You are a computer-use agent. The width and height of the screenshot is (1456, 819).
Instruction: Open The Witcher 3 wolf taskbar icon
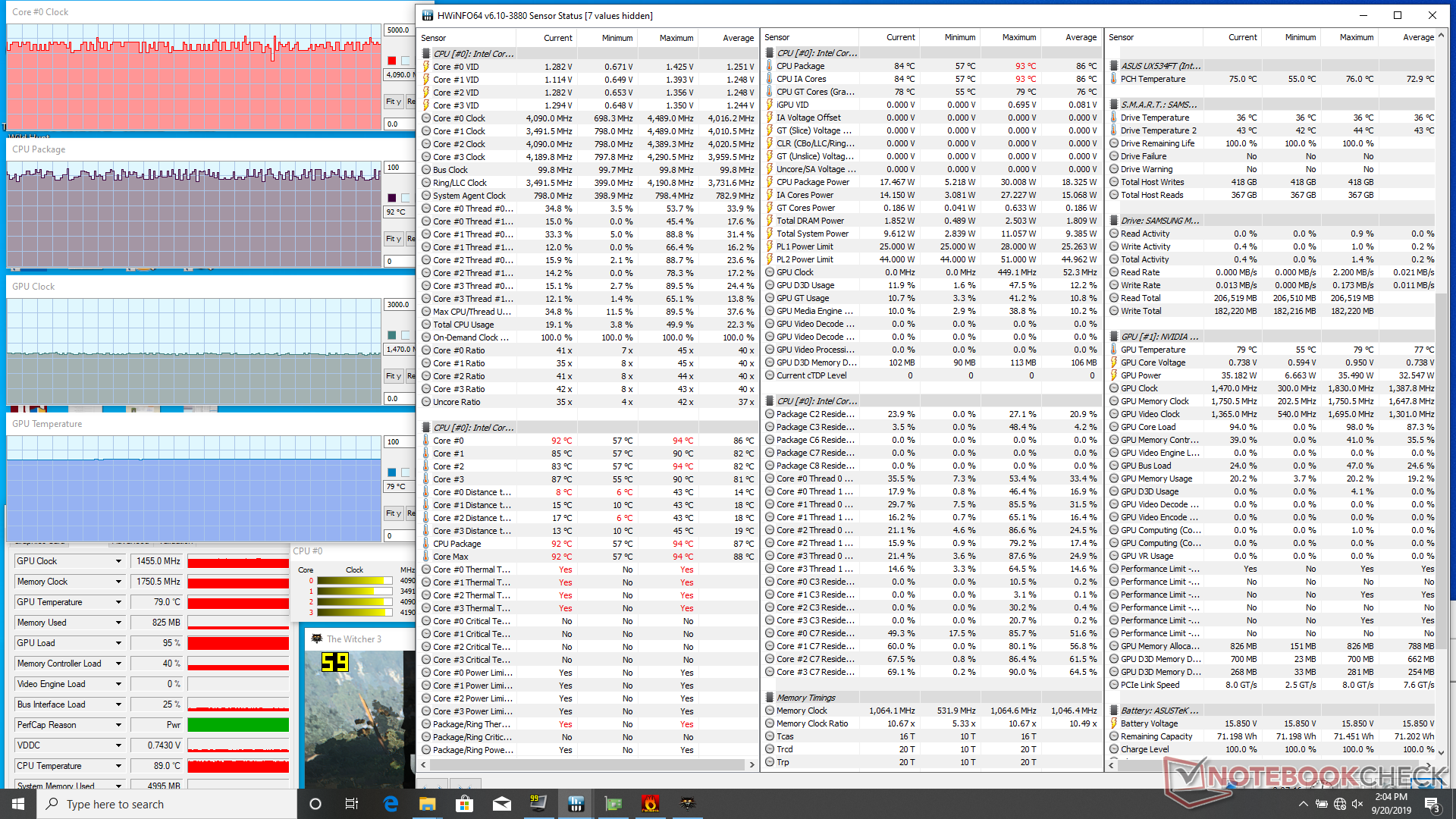687,804
